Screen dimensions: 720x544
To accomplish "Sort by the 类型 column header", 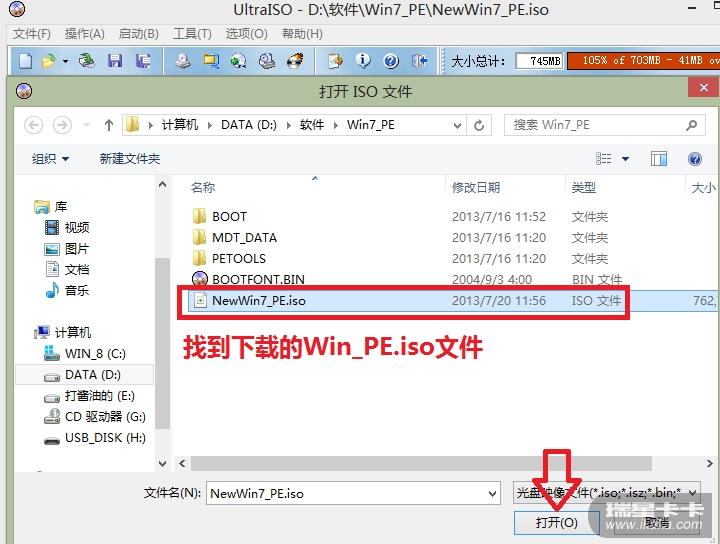I will point(583,187).
